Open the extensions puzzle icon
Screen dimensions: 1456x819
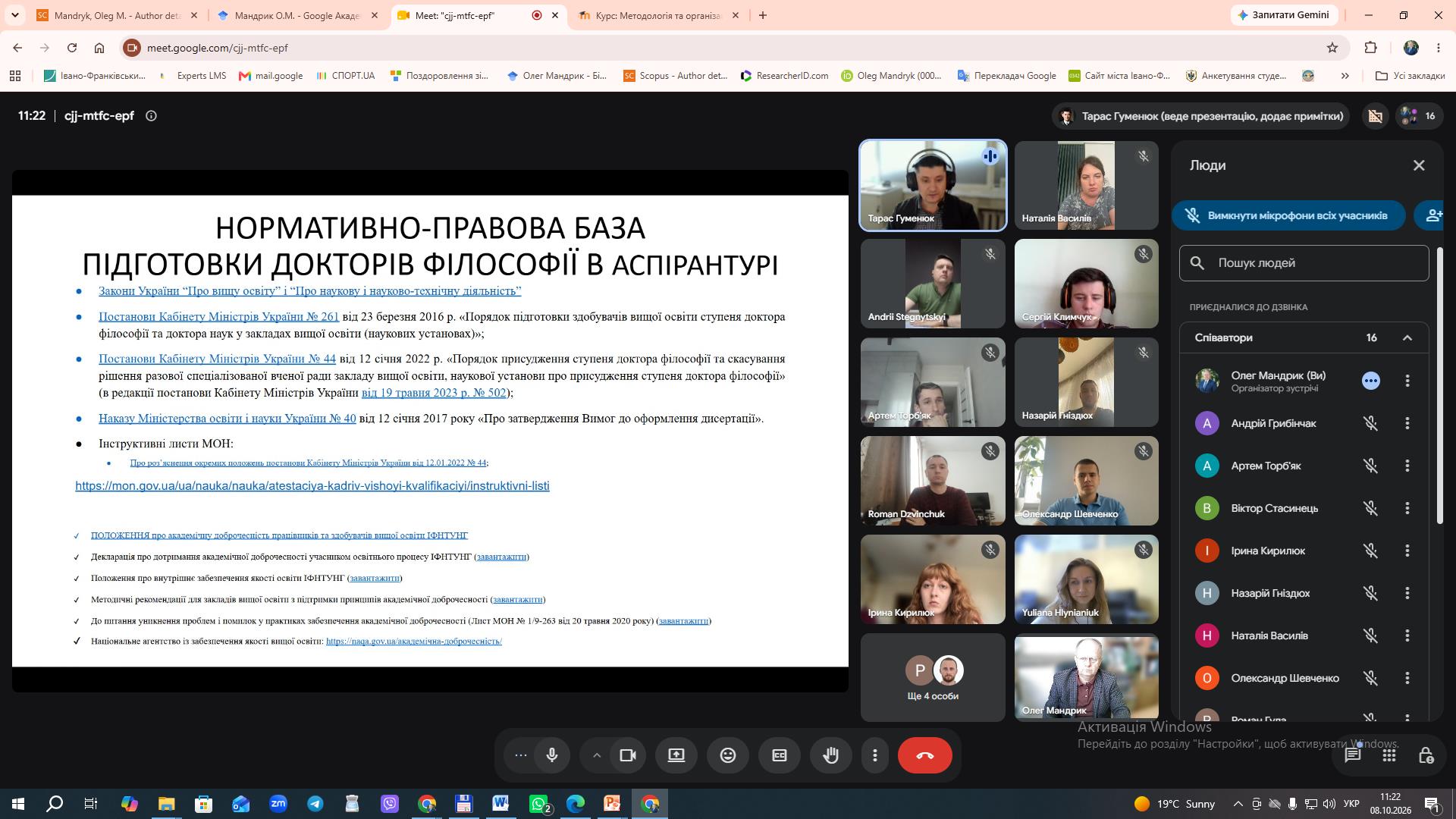coord(1370,48)
